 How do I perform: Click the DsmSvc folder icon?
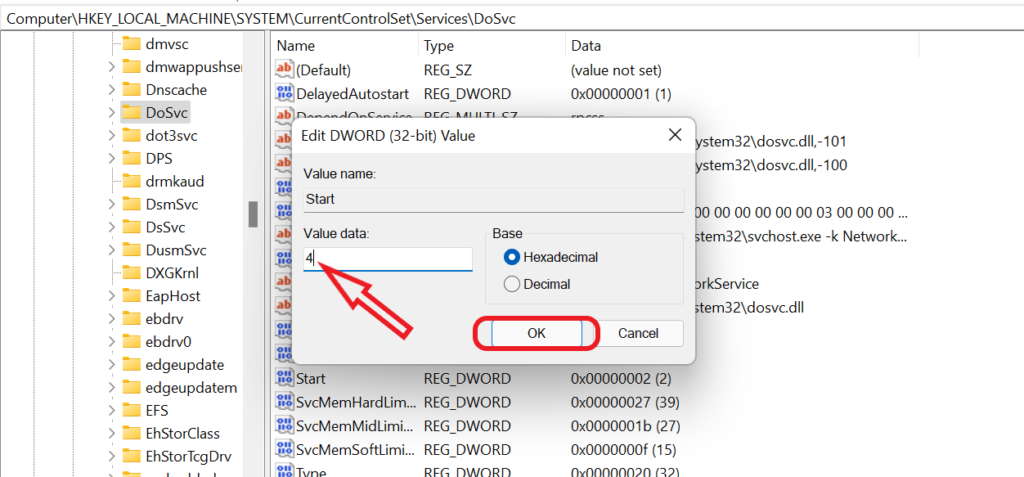131,204
